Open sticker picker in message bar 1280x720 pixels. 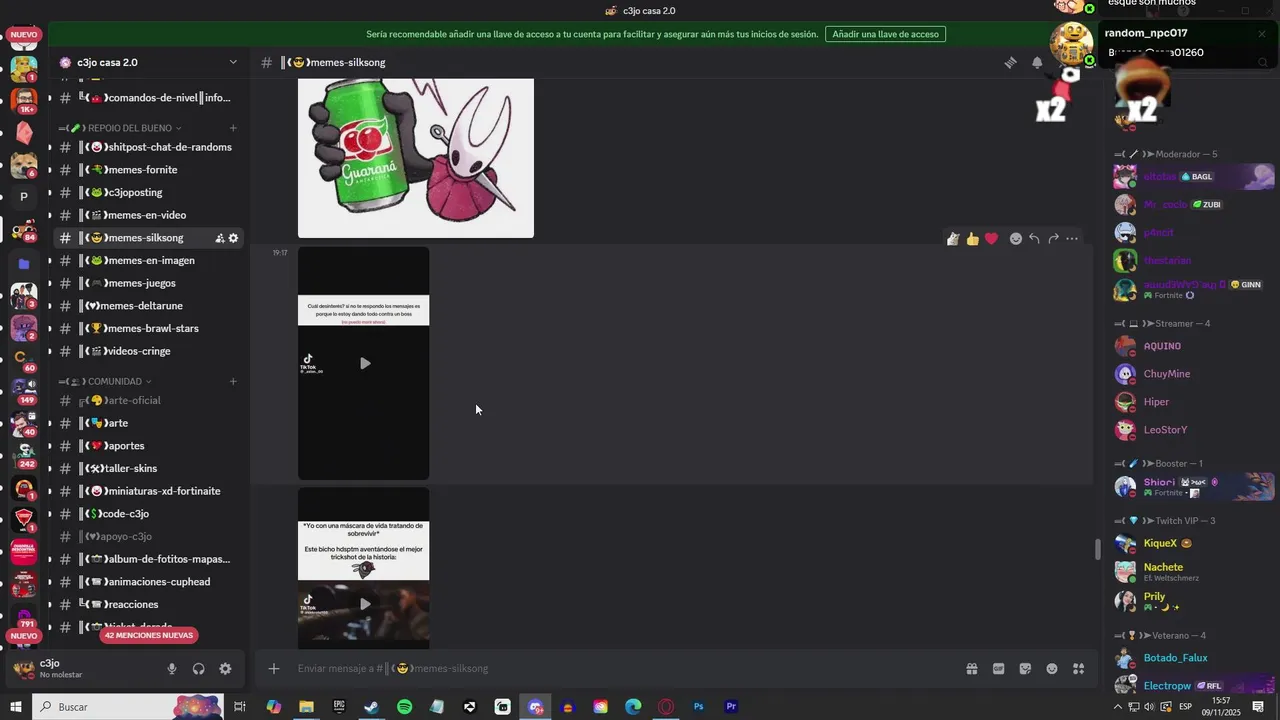click(1025, 669)
